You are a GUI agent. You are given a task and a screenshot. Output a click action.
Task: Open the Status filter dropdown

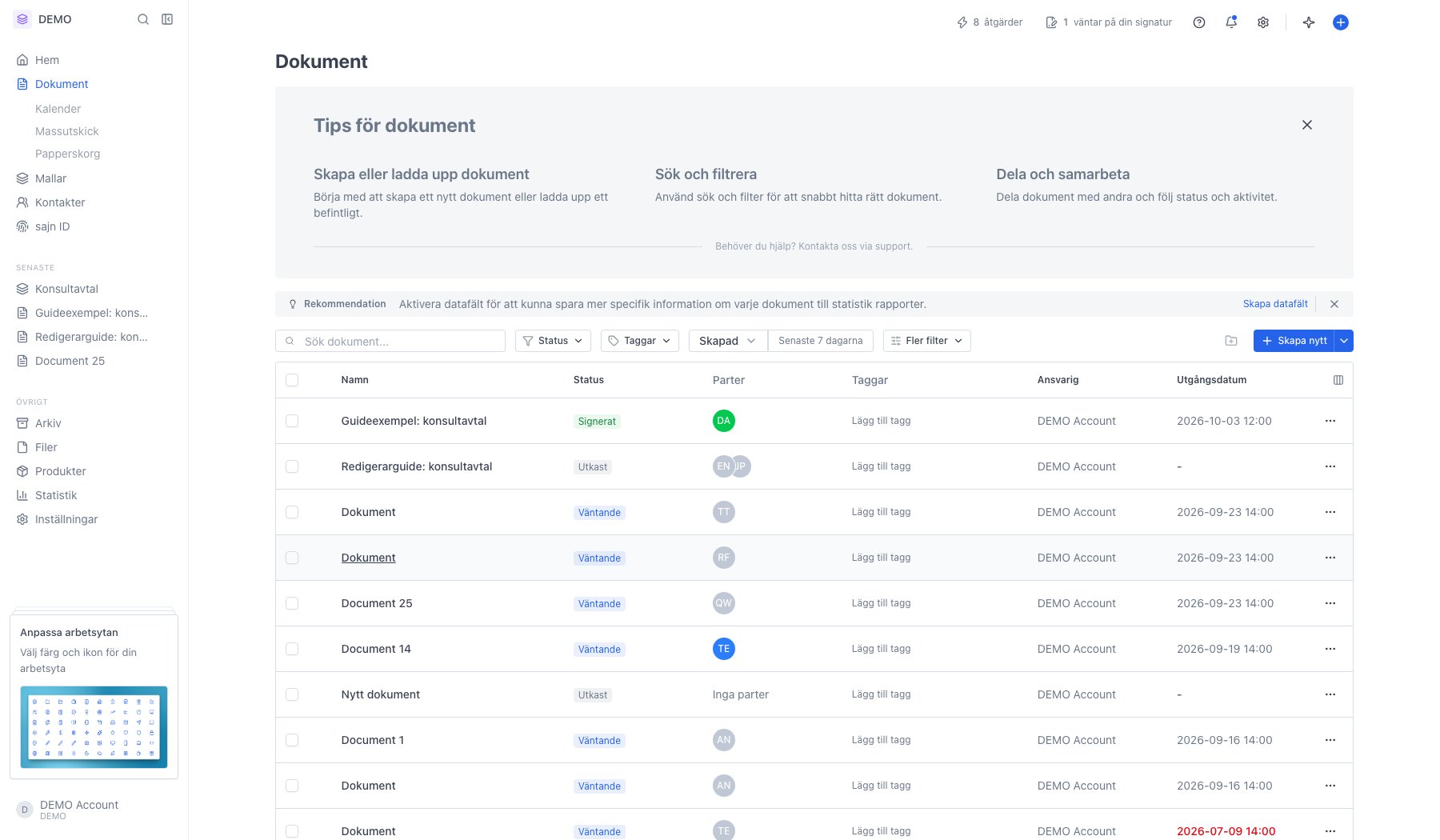[x=553, y=341]
